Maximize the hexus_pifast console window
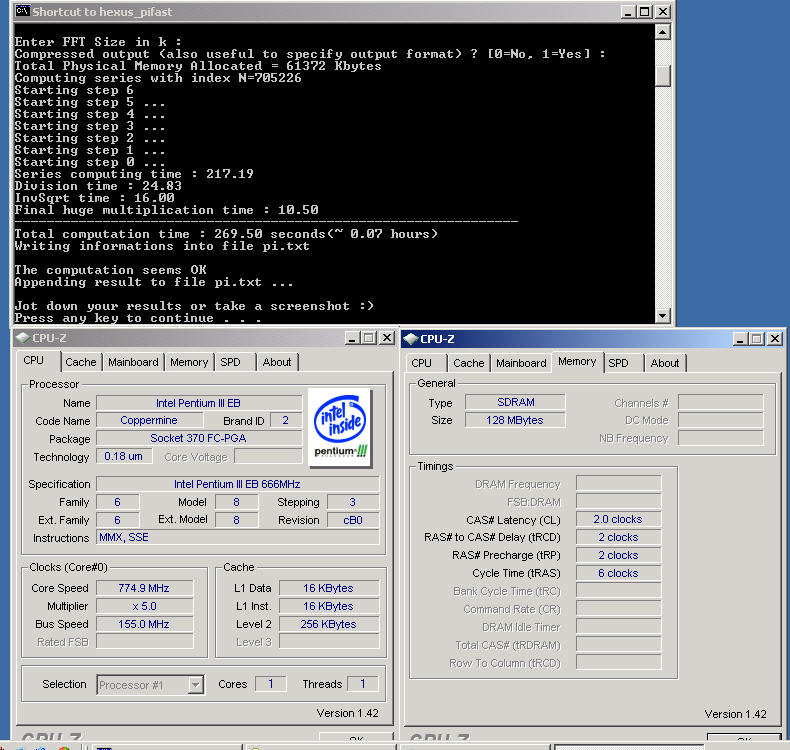The height and width of the screenshot is (750, 790). [644, 12]
